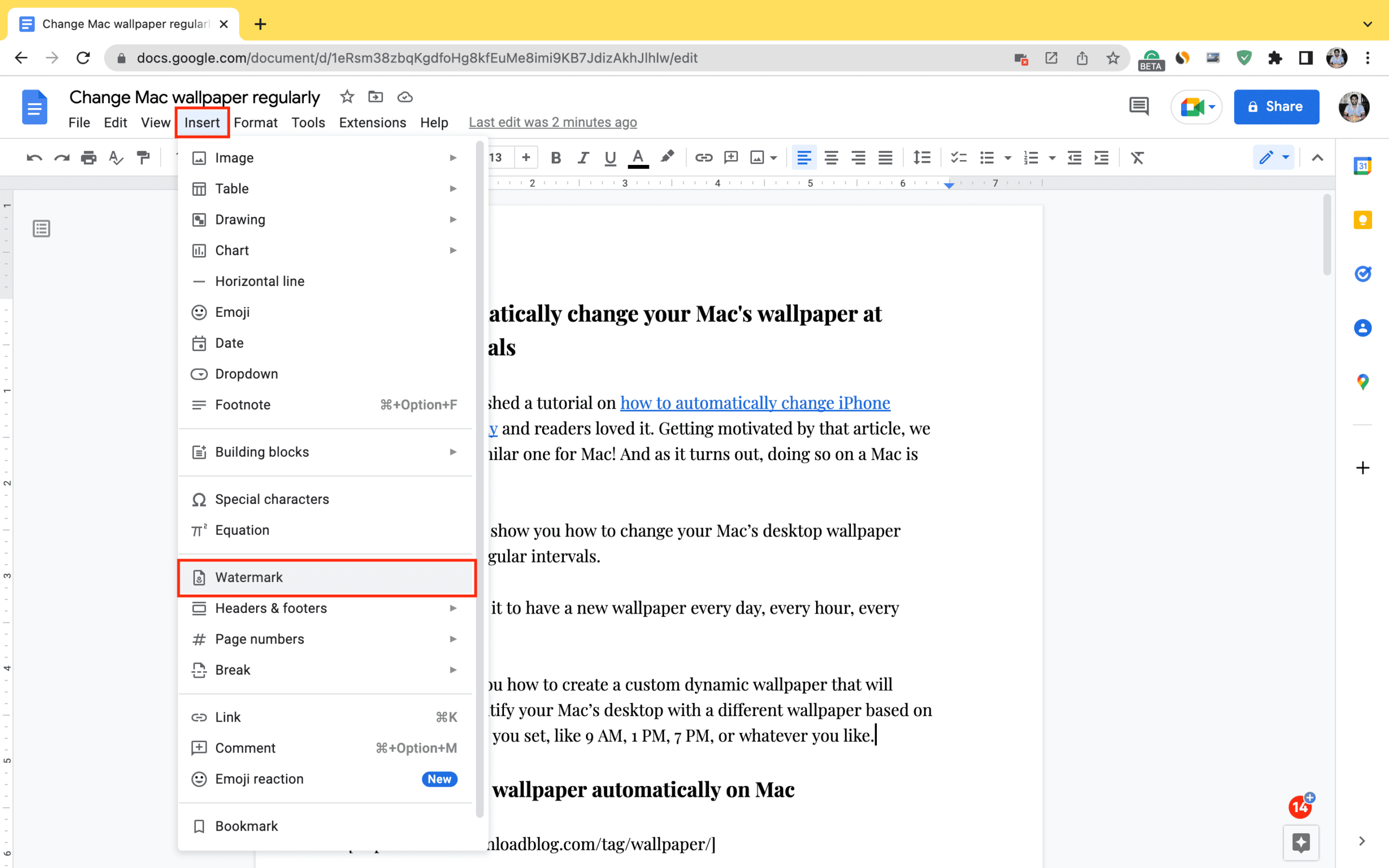Toggle italic formatting
Image resolution: width=1389 pixels, height=868 pixels.
[583, 157]
